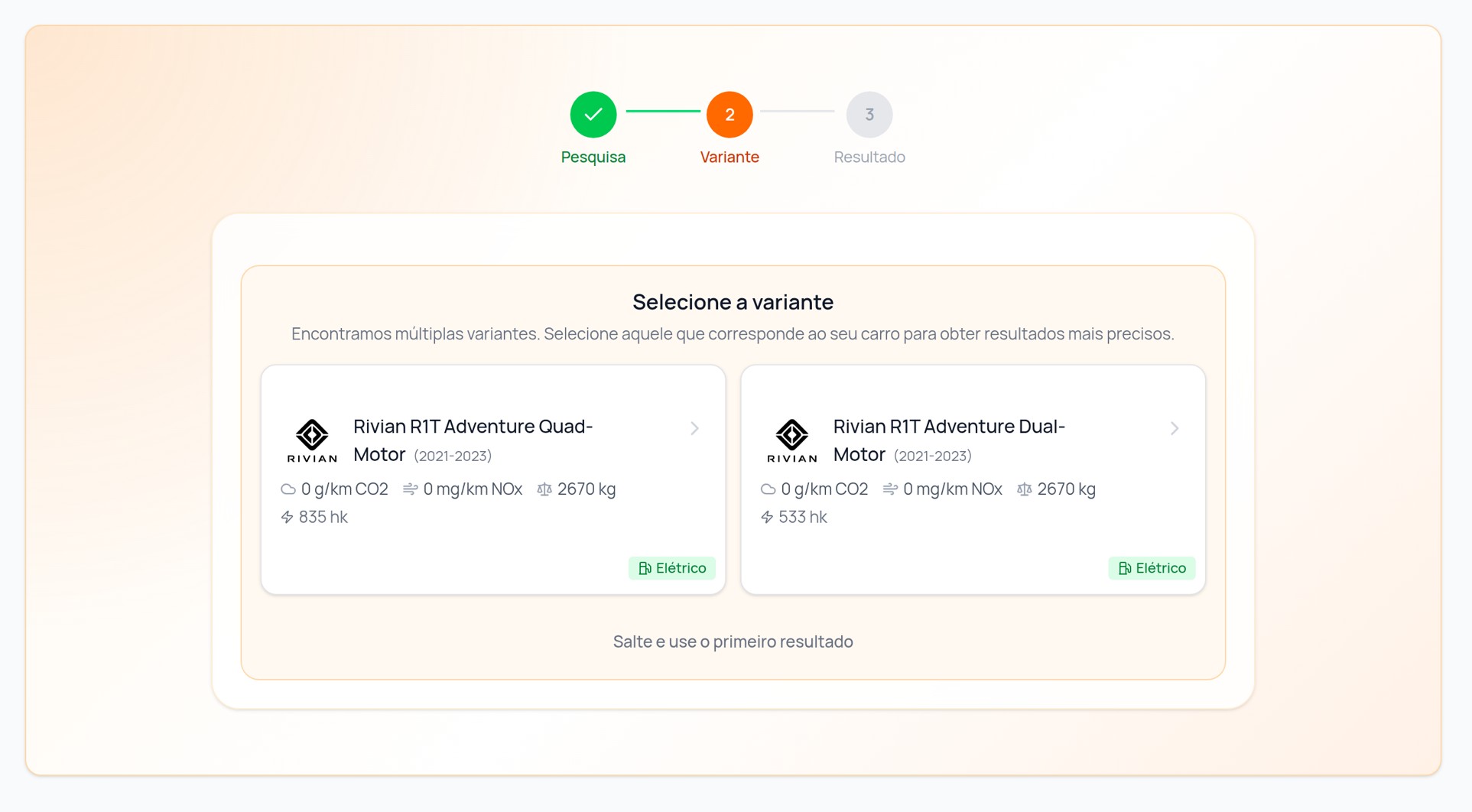
Task: Open the Quad-Motor card chevron arrow
Action: 694,428
